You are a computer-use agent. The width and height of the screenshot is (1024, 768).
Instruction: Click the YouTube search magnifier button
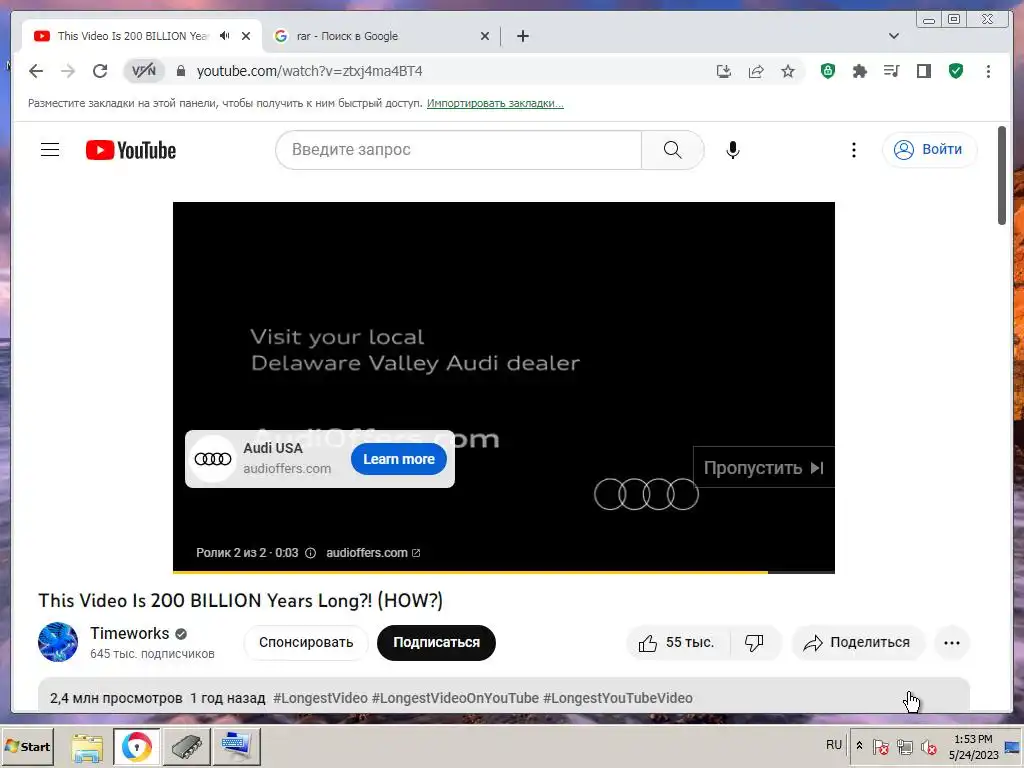coord(673,150)
